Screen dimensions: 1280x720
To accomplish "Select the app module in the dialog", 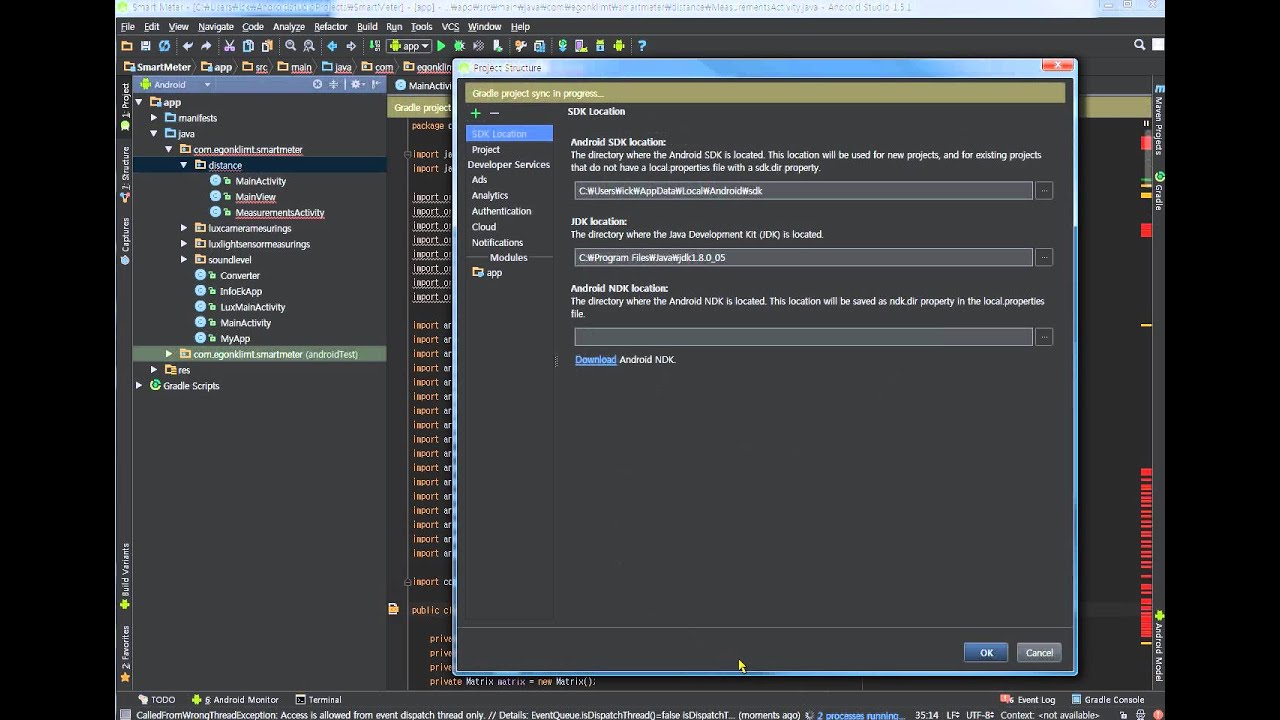I will pyautogui.click(x=487, y=272).
